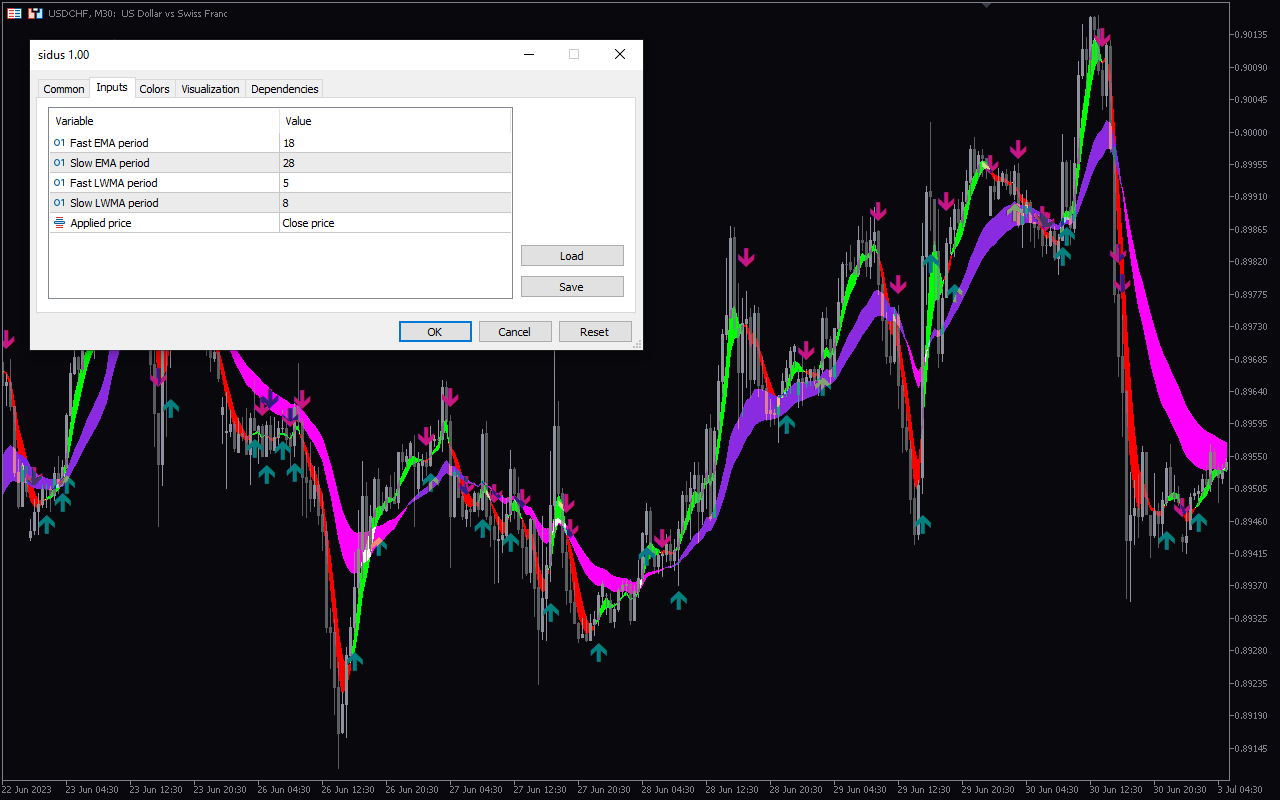This screenshot has width=1280, height=800.
Task: Open the Colors tab
Action: pos(155,89)
